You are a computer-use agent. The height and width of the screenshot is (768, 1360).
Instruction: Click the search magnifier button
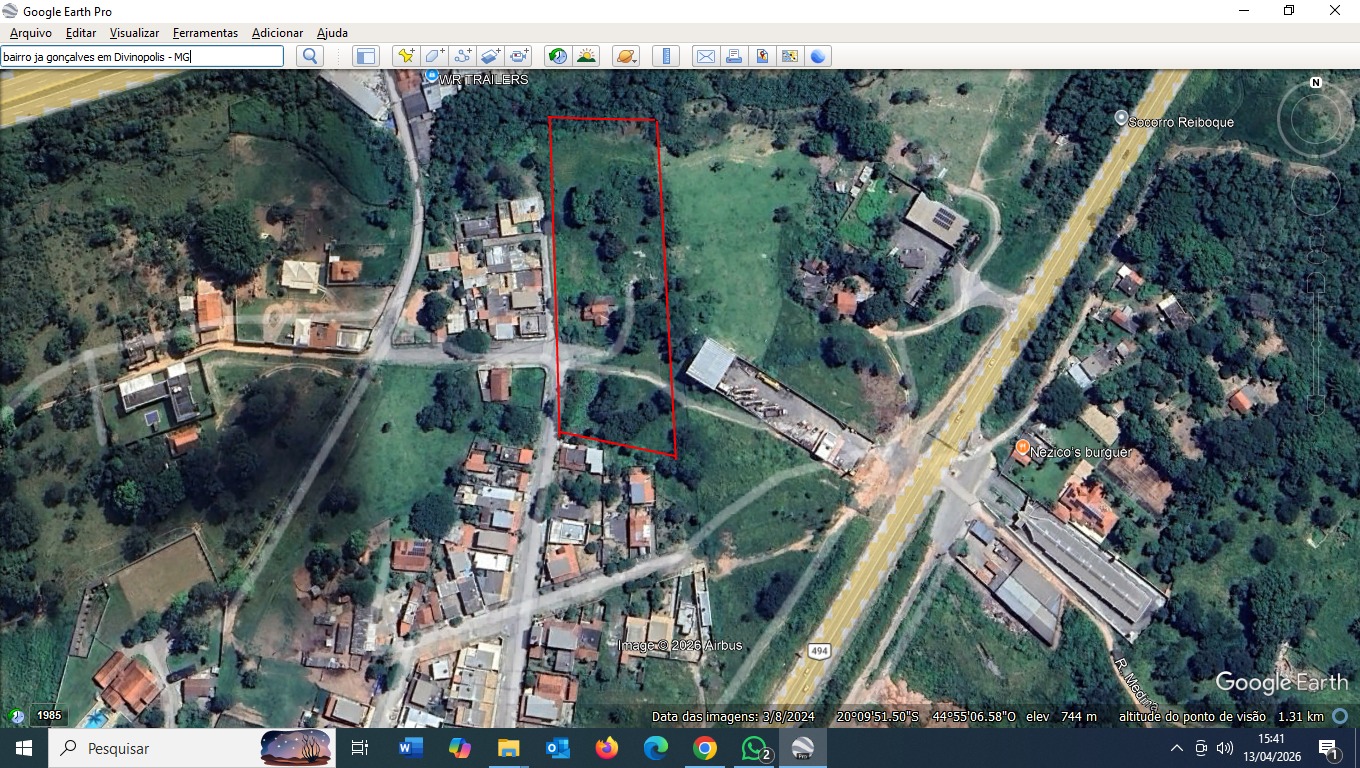(x=310, y=56)
